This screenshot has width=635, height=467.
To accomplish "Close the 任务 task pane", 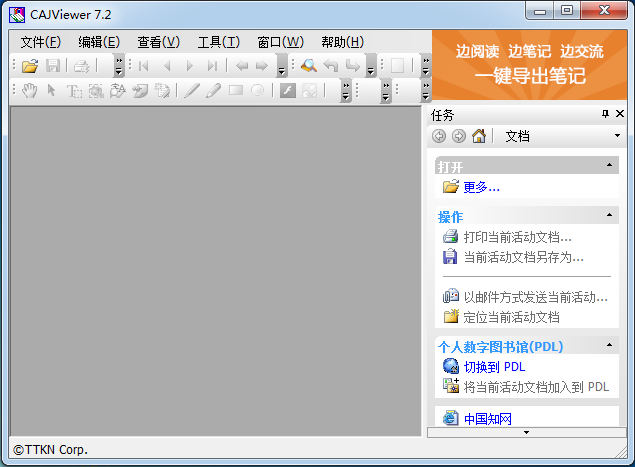I will [620, 114].
